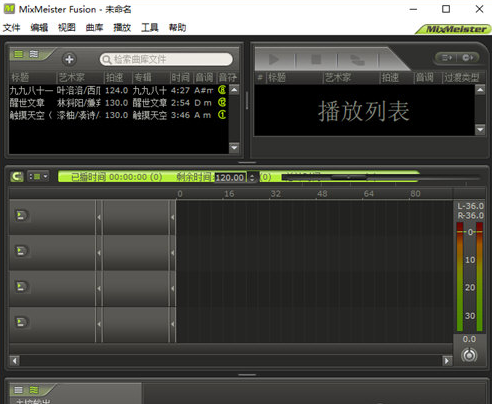Click timeline horizontal scroll right arrow

click(447, 360)
